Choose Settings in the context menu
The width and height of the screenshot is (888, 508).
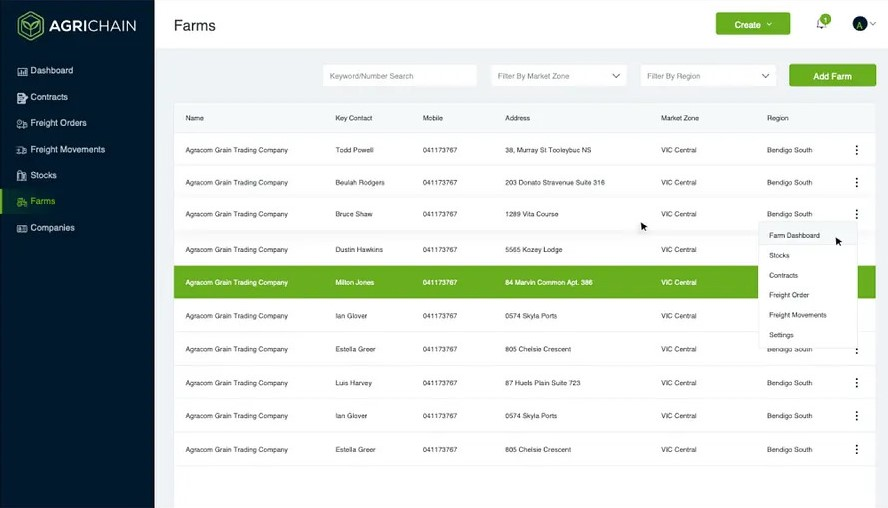click(x=781, y=335)
